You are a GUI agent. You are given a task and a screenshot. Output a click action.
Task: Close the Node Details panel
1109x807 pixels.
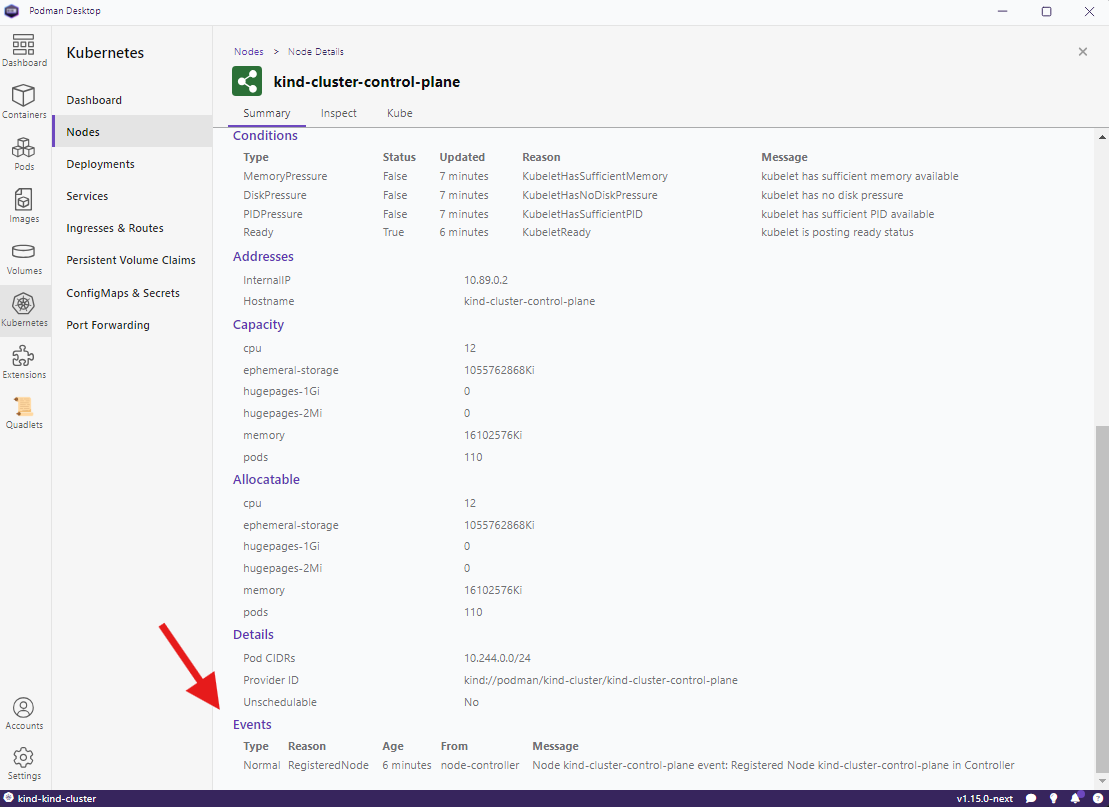coord(1082,52)
